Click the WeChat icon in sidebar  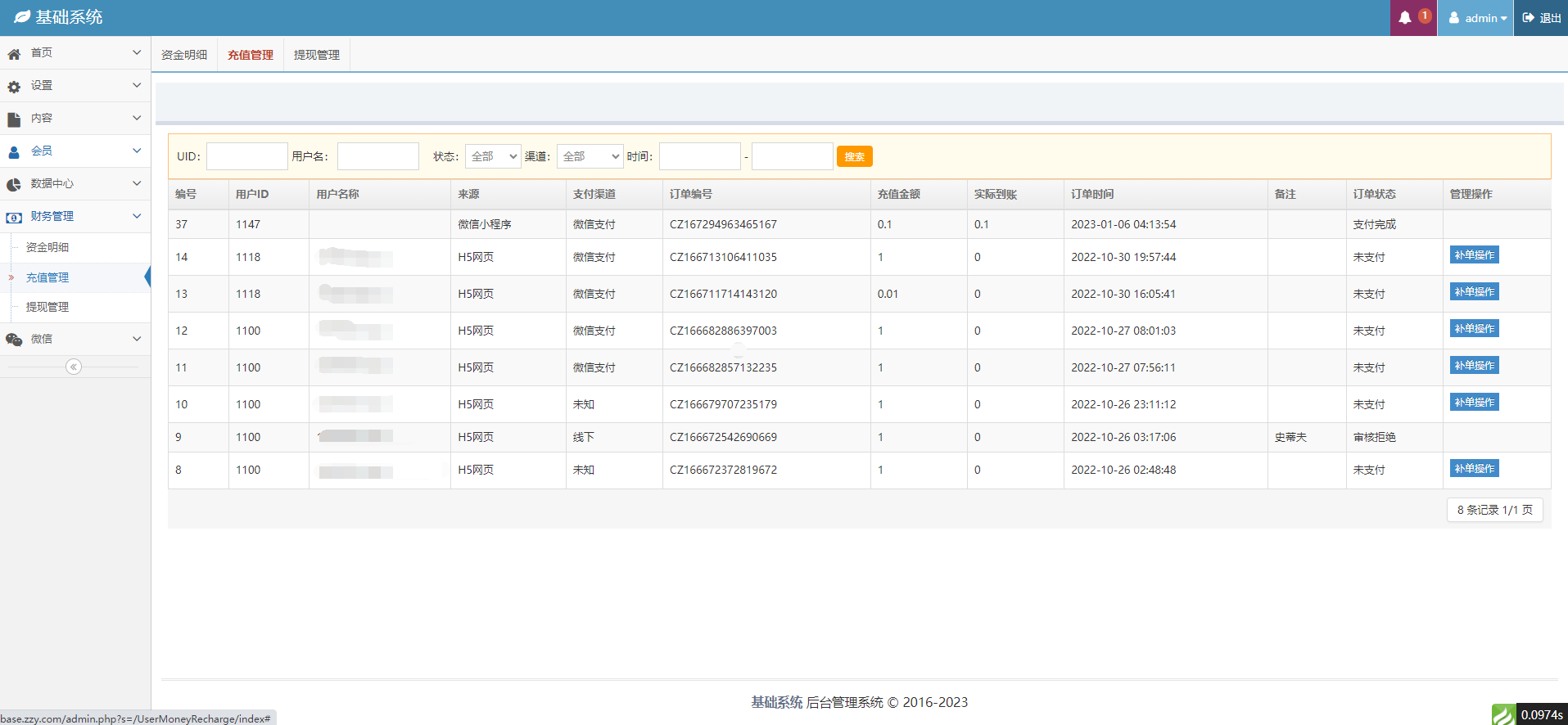[x=14, y=340]
